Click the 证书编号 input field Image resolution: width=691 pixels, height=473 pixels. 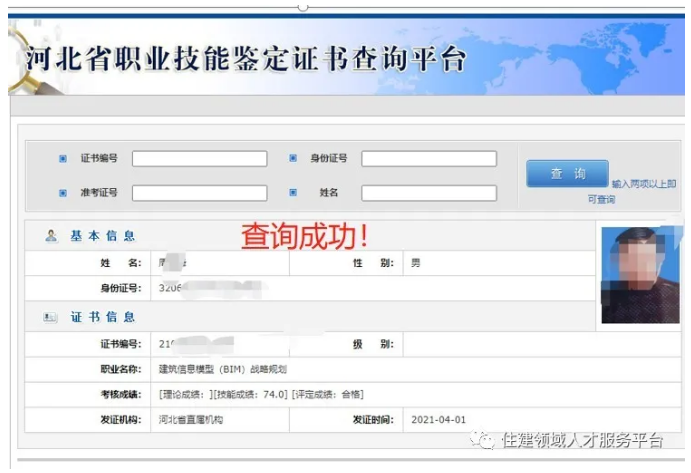[x=200, y=159]
